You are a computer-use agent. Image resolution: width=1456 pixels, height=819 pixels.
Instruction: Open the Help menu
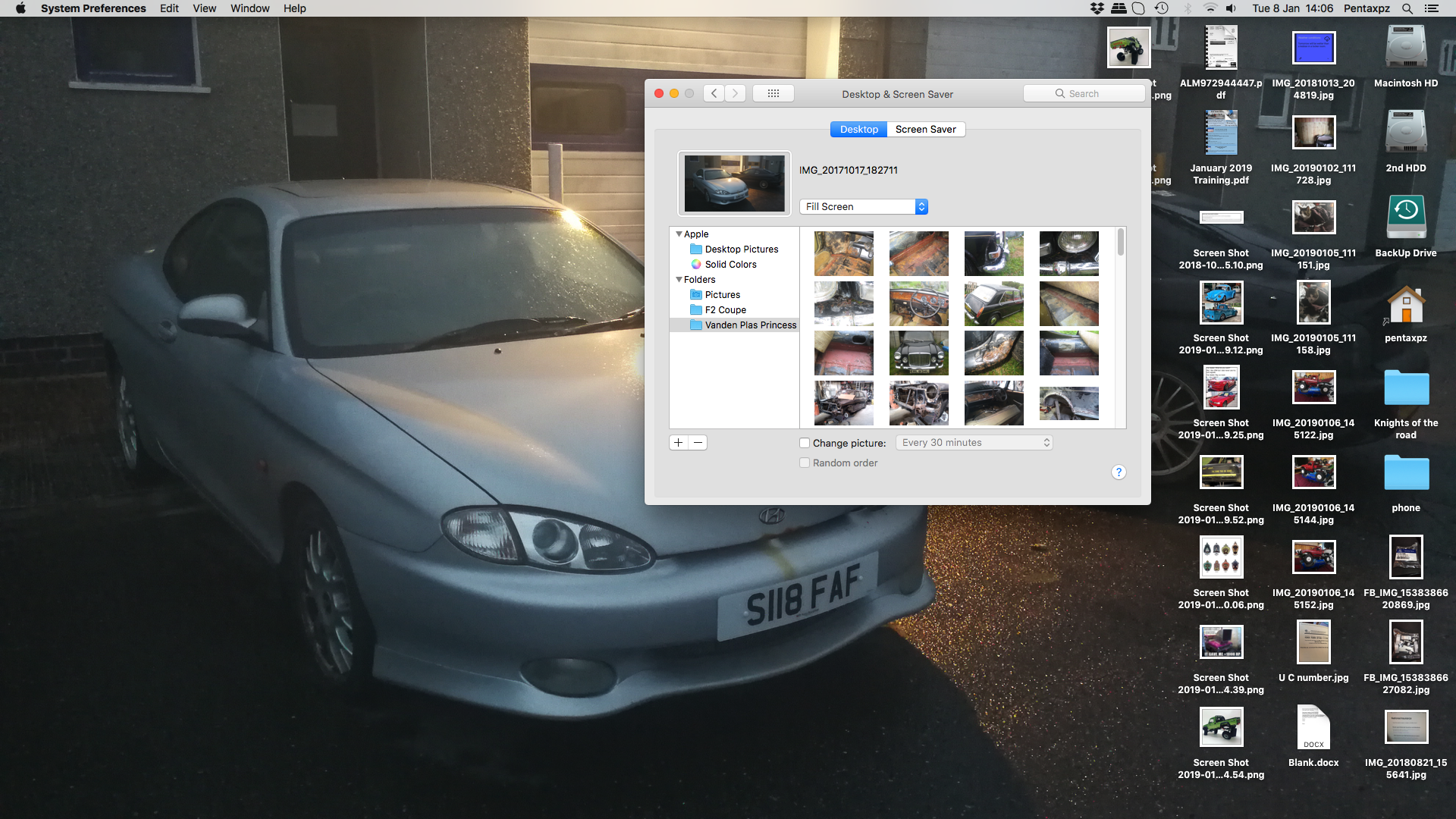pos(294,8)
